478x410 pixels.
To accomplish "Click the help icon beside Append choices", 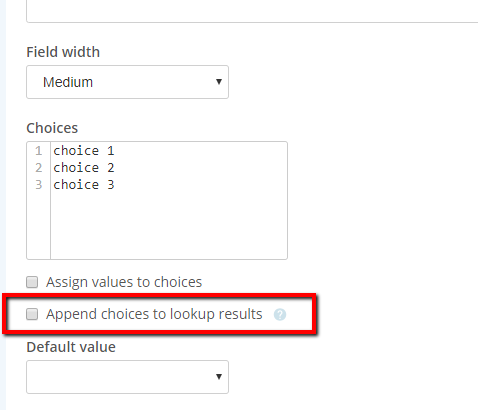I will [280, 314].
